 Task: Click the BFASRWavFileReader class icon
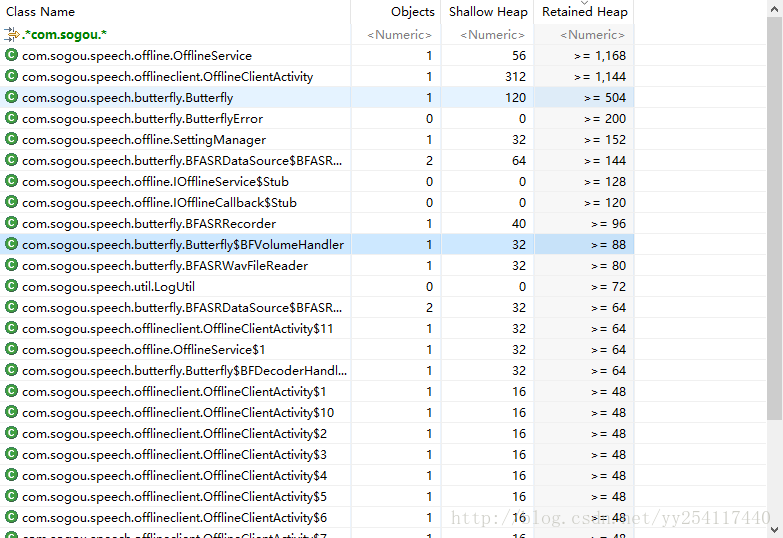coord(11,266)
